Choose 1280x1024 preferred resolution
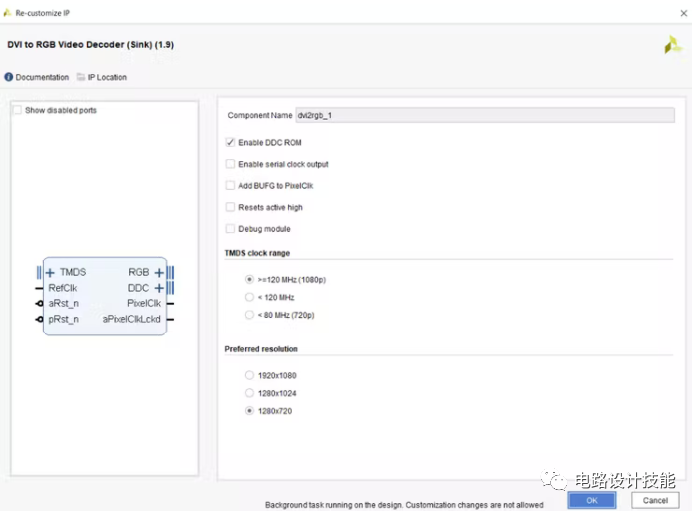698x511 pixels. pyautogui.click(x=249, y=393)
